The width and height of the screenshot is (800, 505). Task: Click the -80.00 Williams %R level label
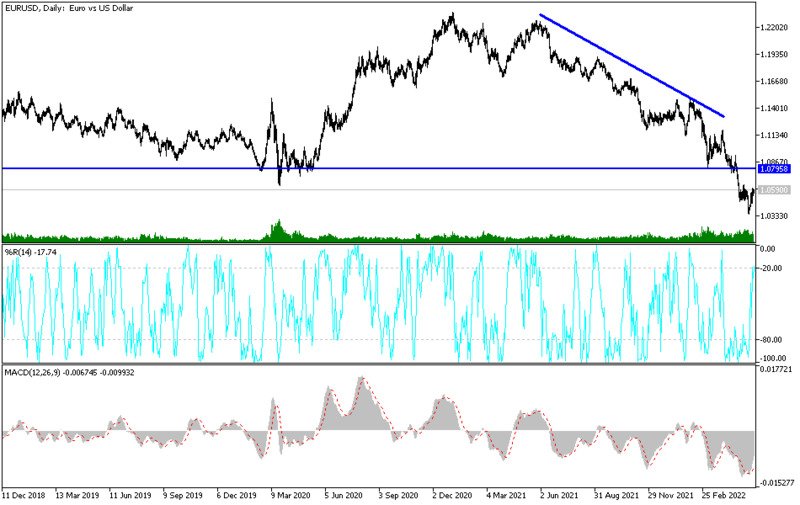(771, 340)
